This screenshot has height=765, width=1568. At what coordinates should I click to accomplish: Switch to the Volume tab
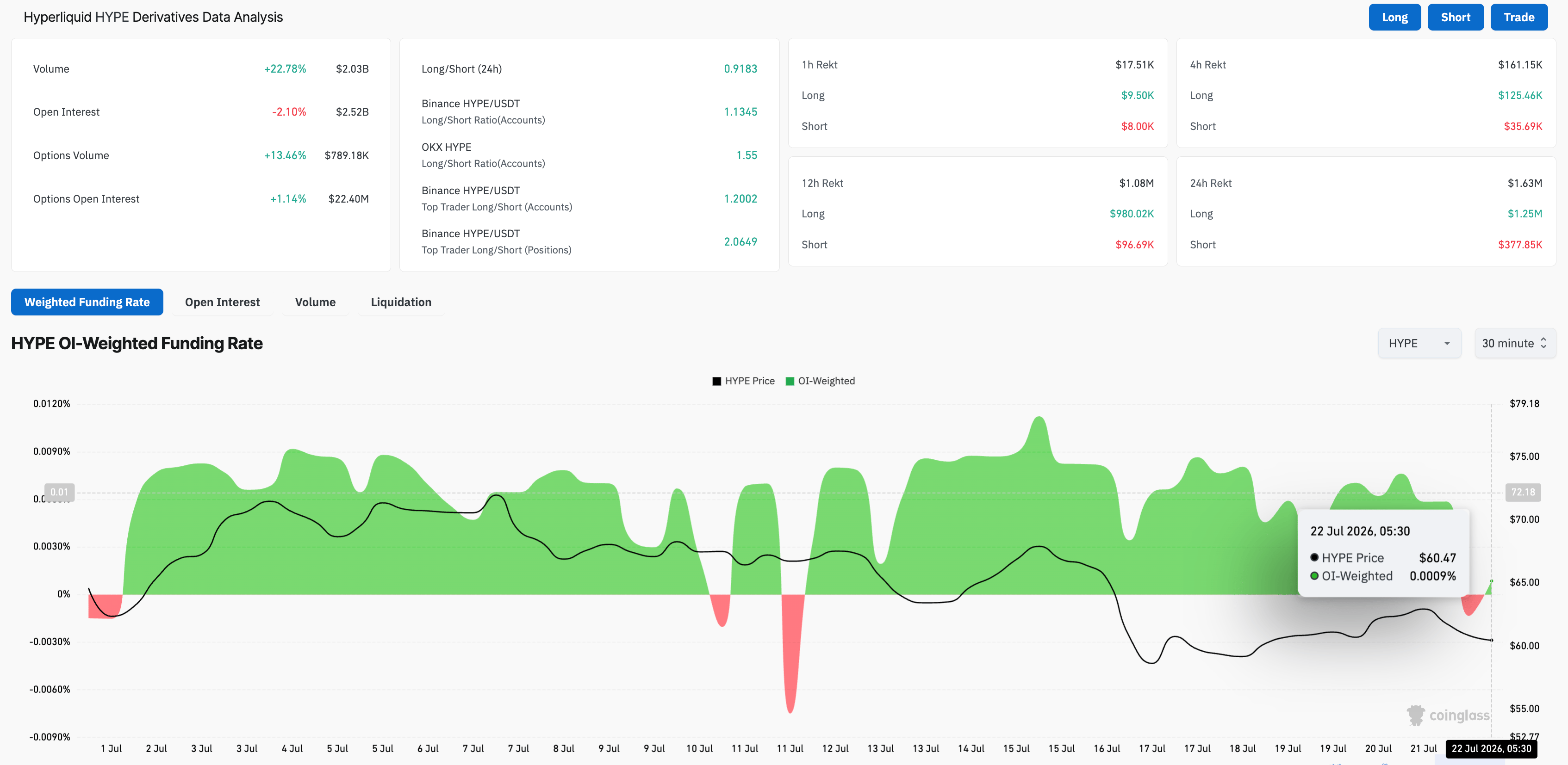315,302
